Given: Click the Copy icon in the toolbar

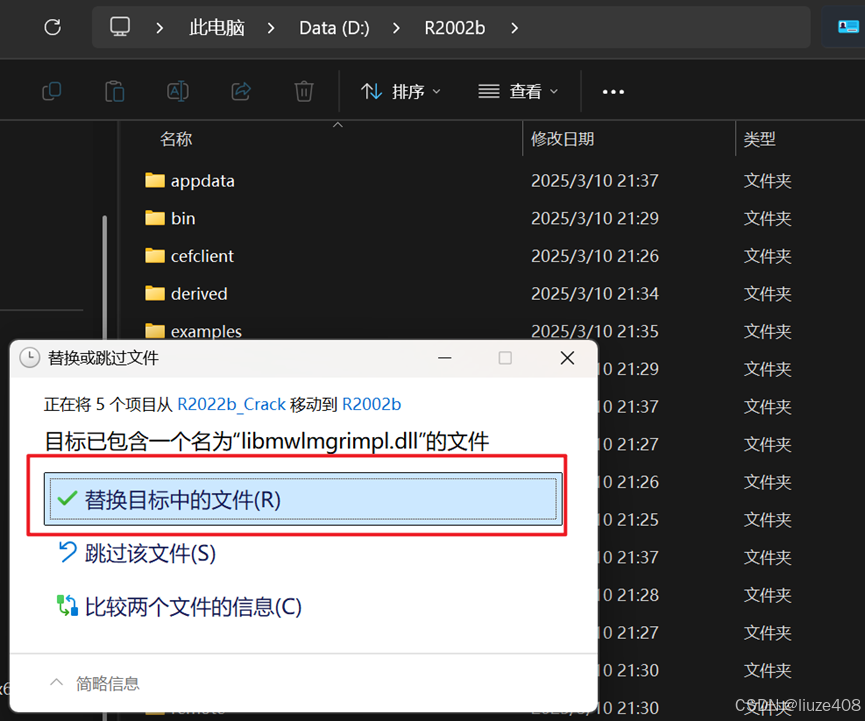Looking at the screenshot, I should coord(51,90).
